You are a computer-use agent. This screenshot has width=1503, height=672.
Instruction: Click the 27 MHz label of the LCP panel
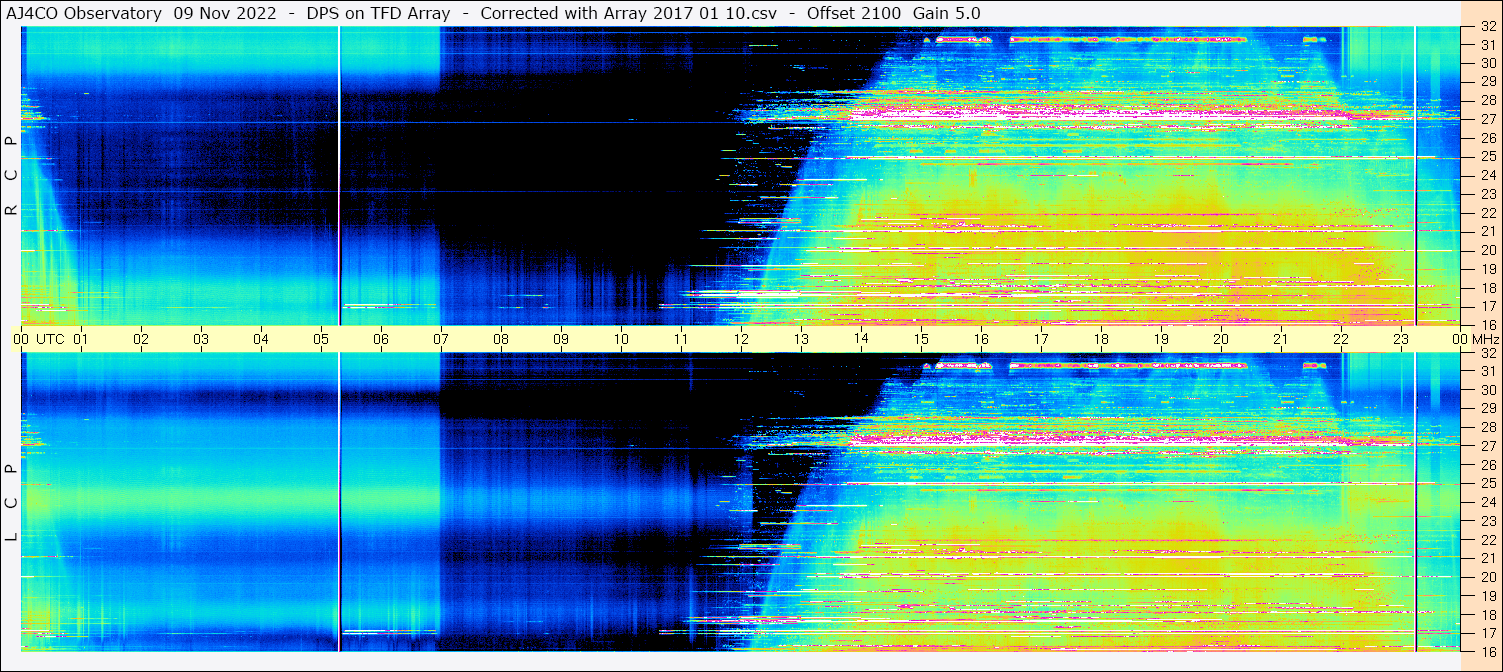pos(1487,446)
